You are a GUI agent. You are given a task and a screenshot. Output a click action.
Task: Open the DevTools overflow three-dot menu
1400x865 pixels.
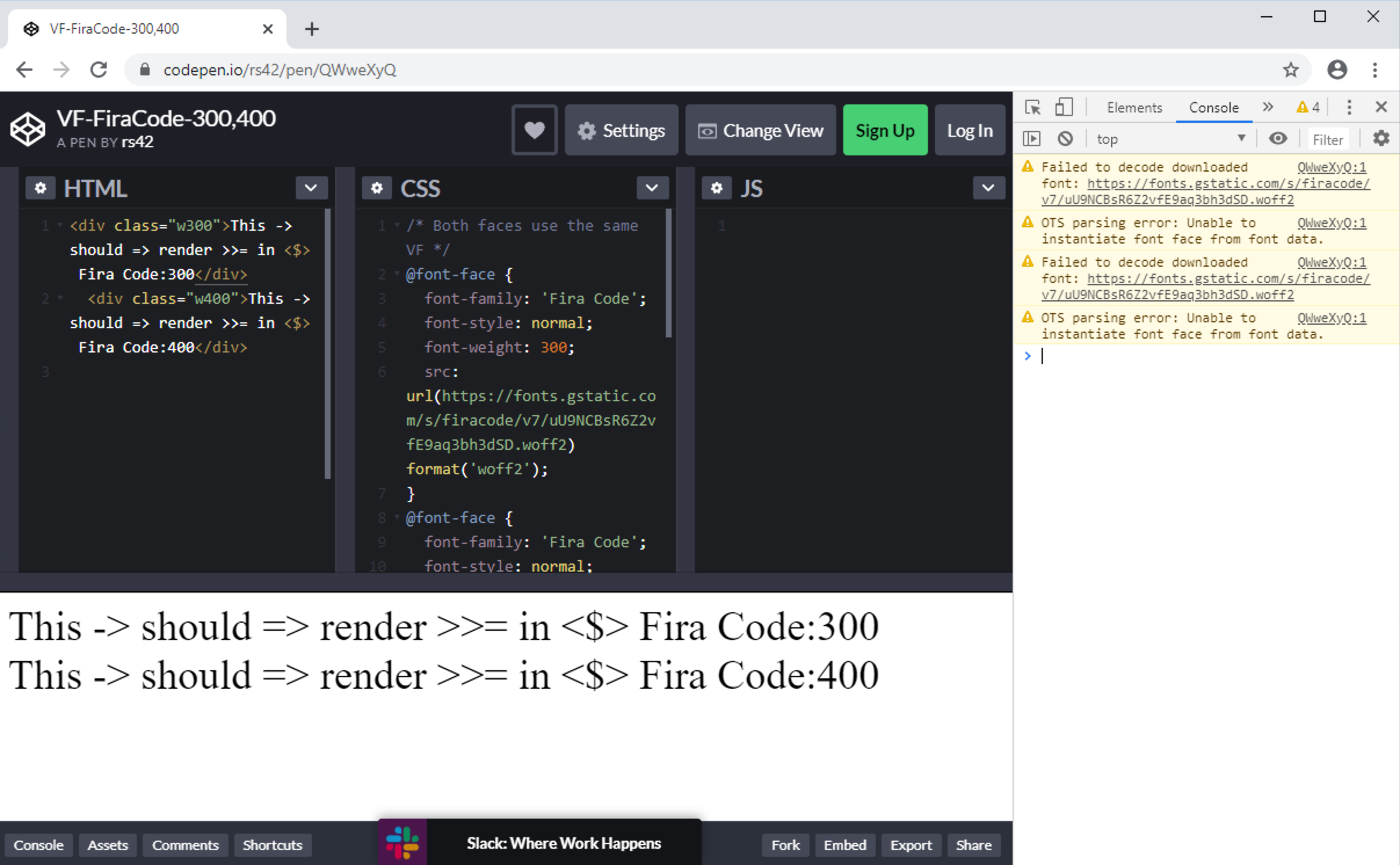1350,107
